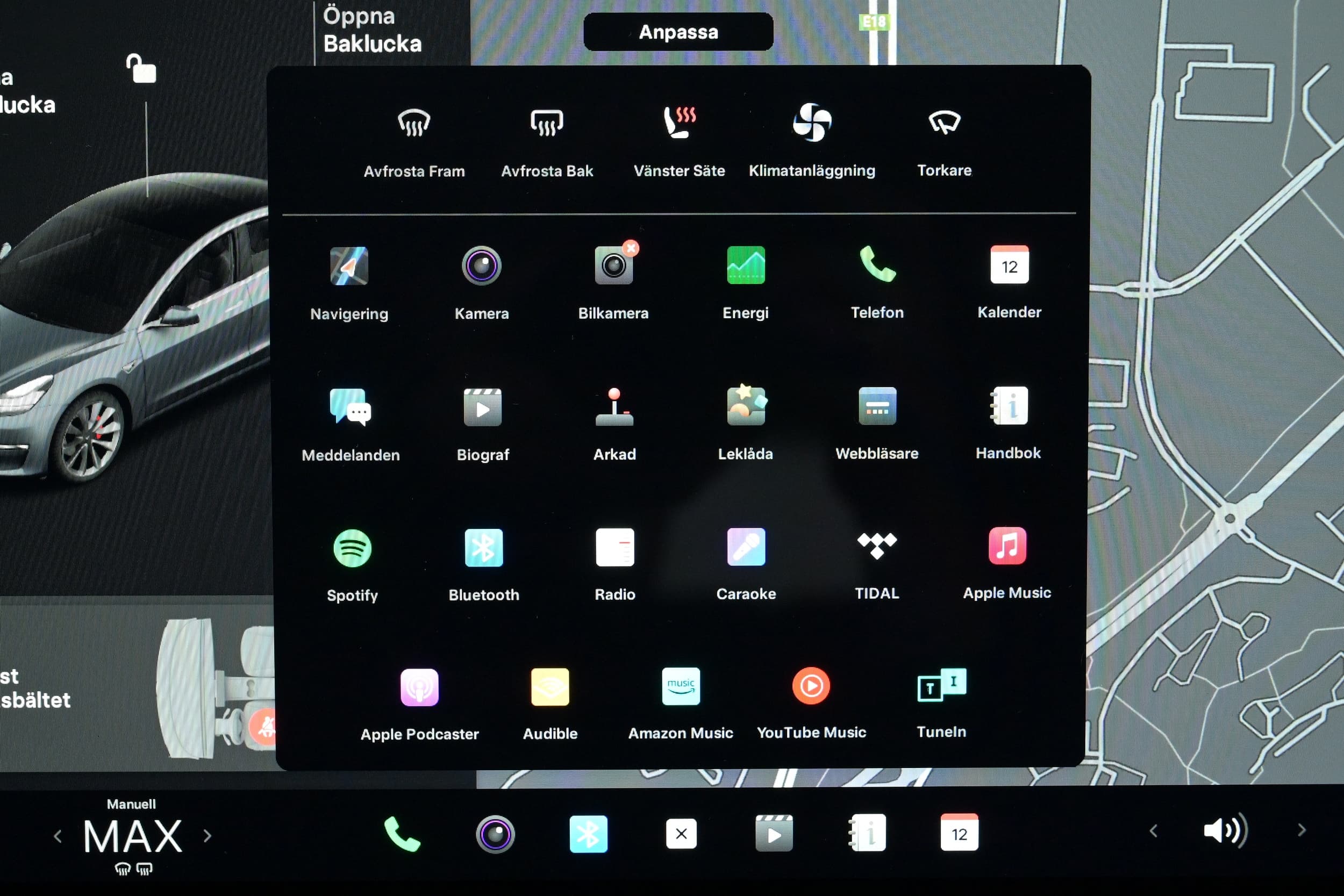Open Klimatanläggning climate control
The width and height of the screenshot is (1344, 896).
click(x=812, y=121)
